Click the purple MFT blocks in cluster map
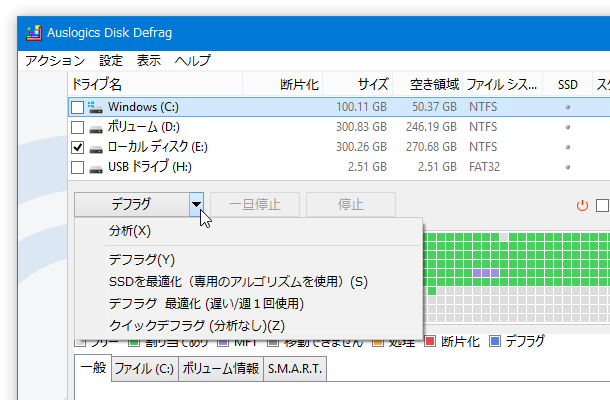 point(486,273)
